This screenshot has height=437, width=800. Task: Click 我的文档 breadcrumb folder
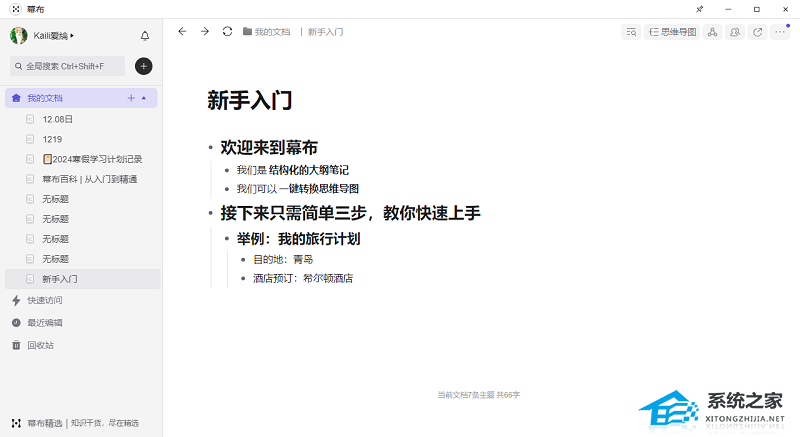click(266, 32)
